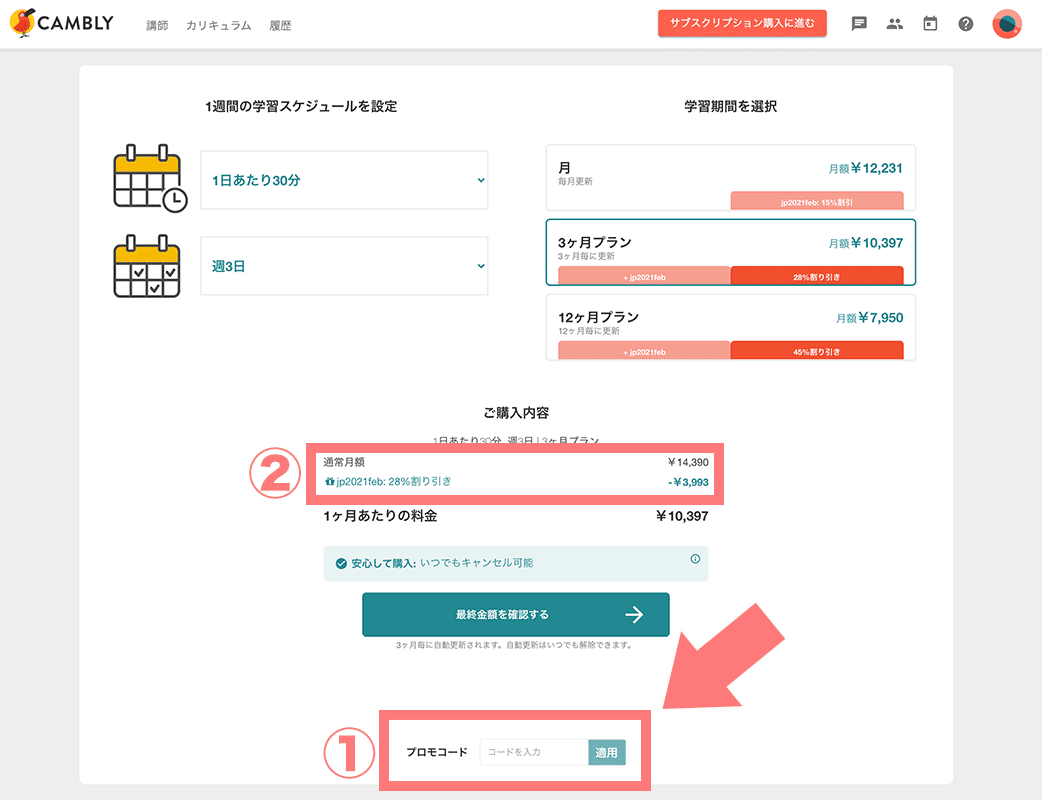
Task: Open the 週3日 dropdown
Action: tap(344, 266)
